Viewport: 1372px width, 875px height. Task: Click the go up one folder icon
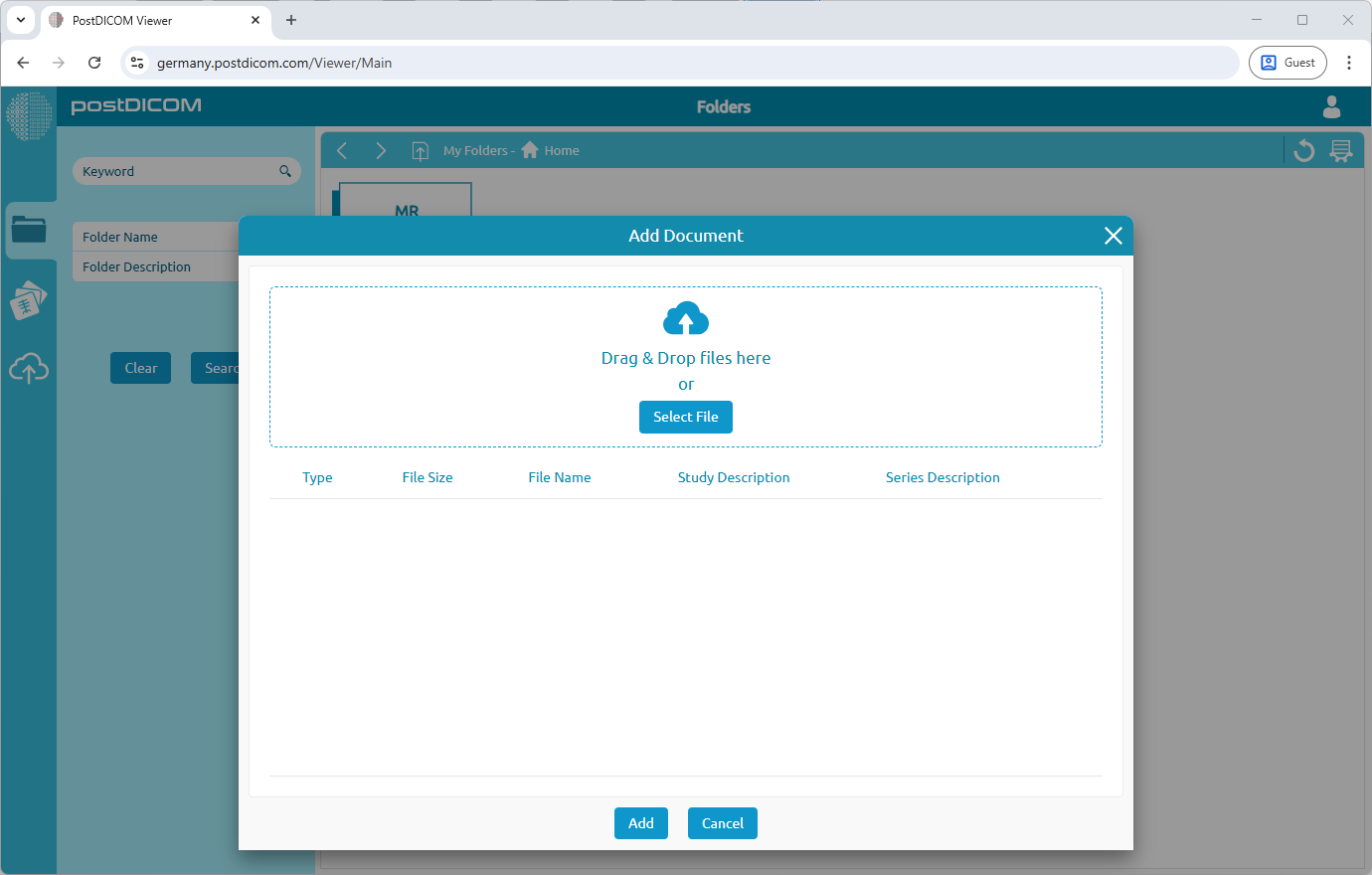click(x=421, y=151)
